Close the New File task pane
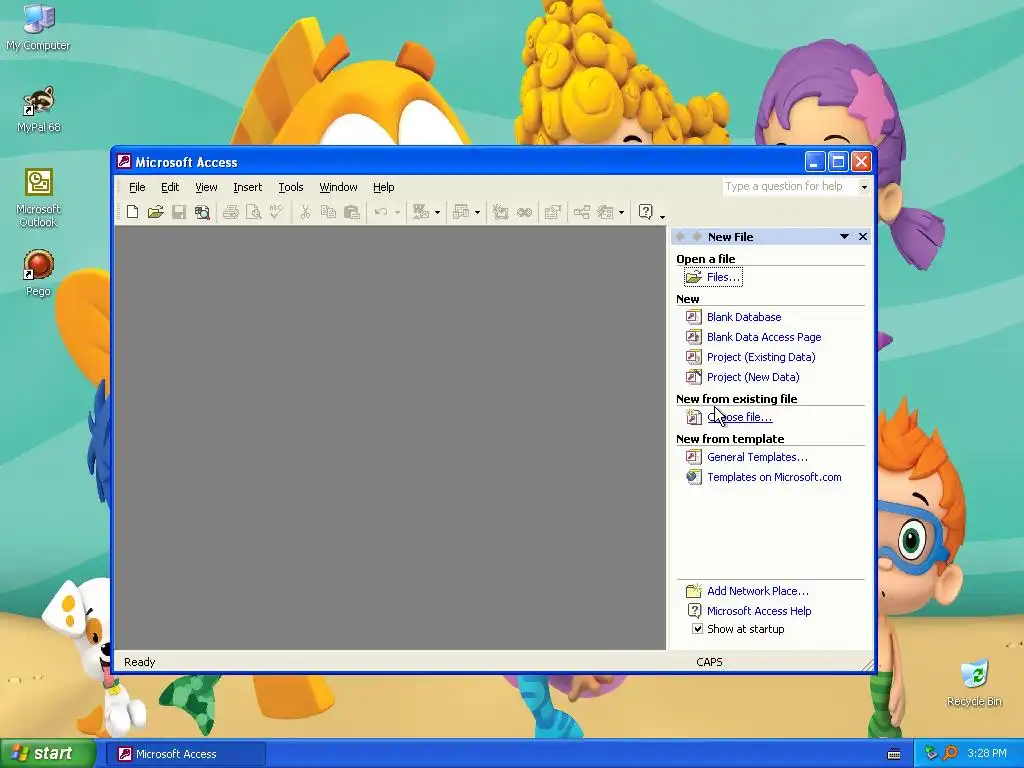 point(863,236)
